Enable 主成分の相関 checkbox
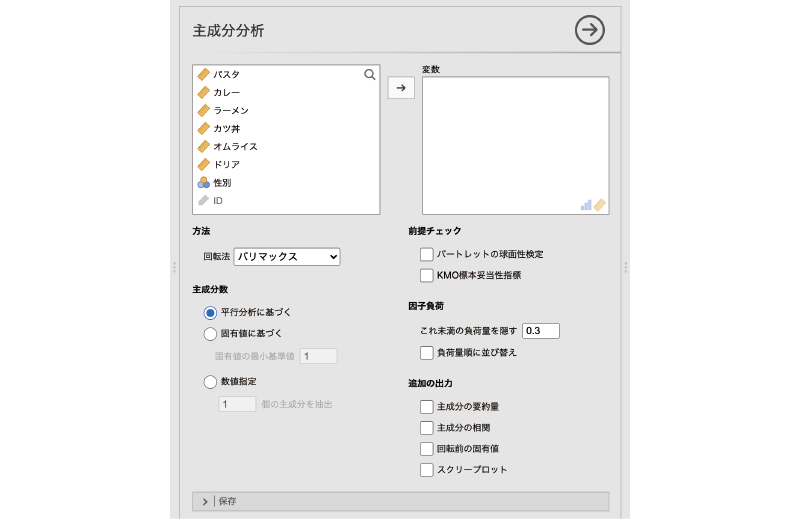800x523 pixels. pyautogui.click(x=427, y=428)
